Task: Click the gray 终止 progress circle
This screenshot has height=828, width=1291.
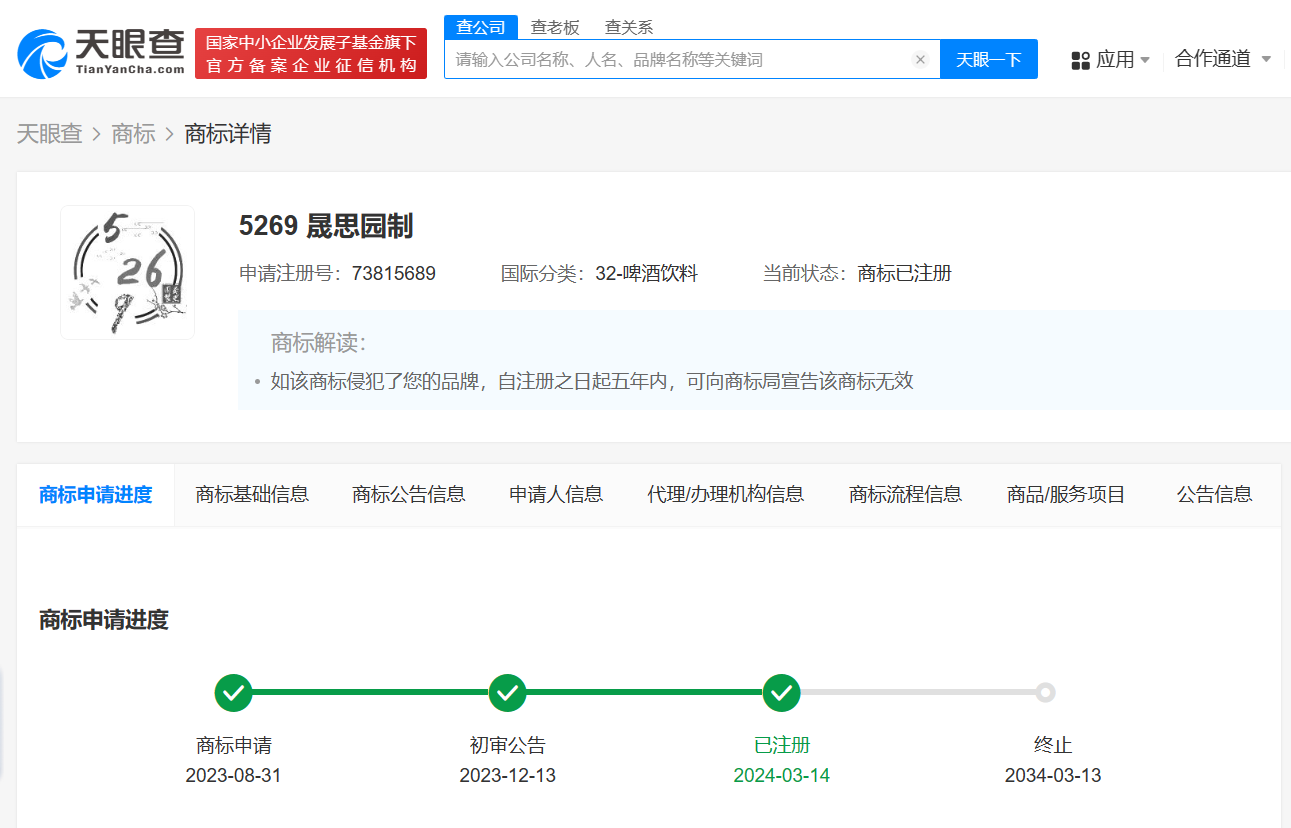Action: (x=1045, y=692)
